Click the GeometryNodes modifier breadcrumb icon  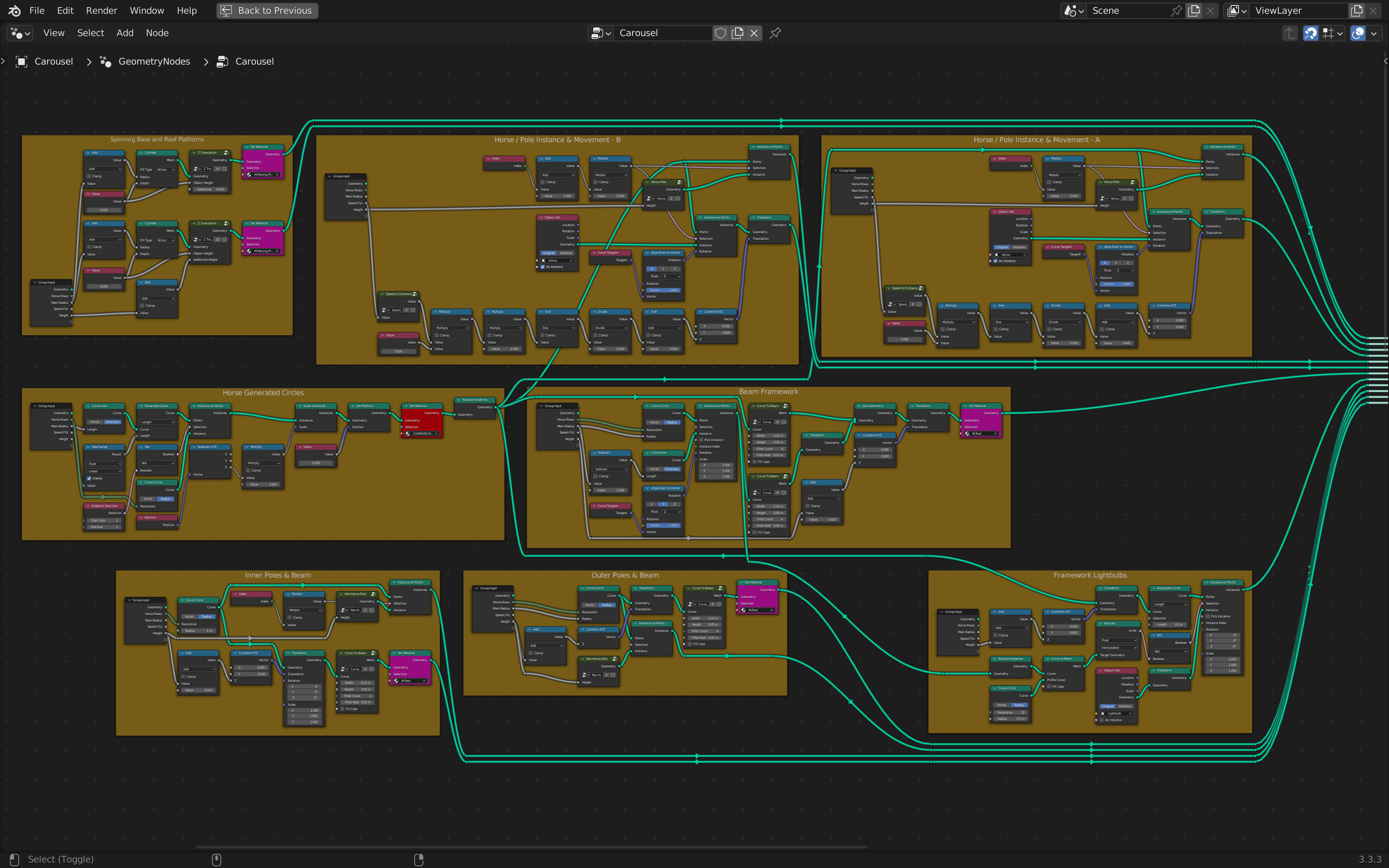tap(106, 62)
